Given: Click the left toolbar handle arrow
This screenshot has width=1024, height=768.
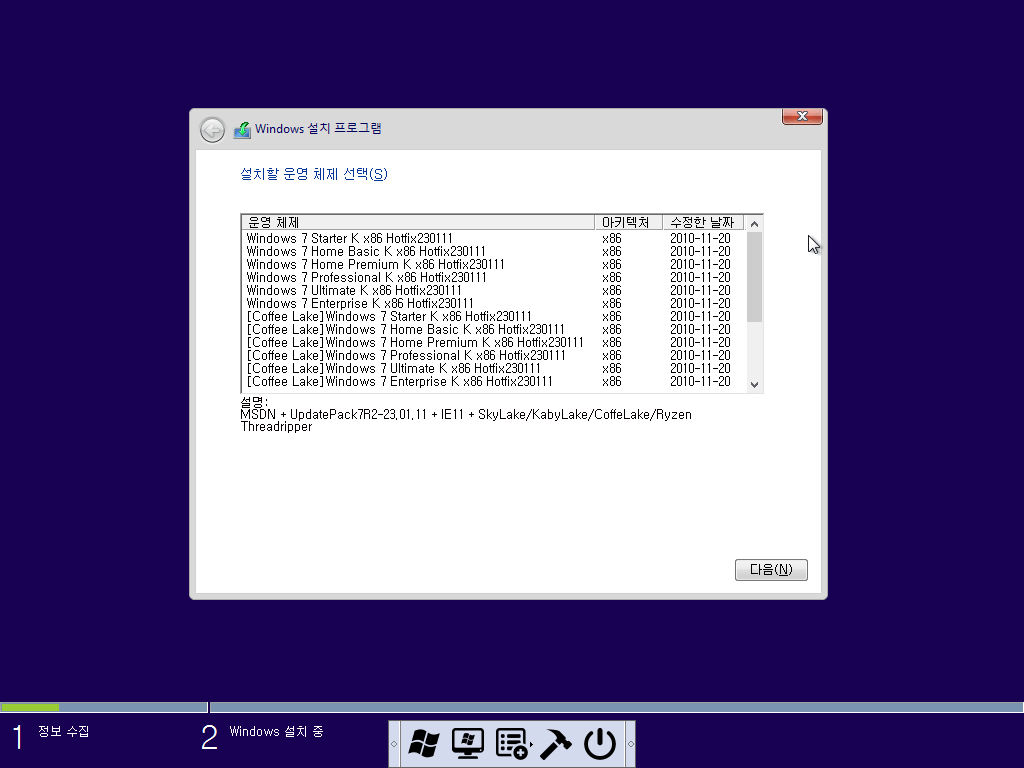Looking at the screenshot, I should pyautogui.click(x=394, y=744).
